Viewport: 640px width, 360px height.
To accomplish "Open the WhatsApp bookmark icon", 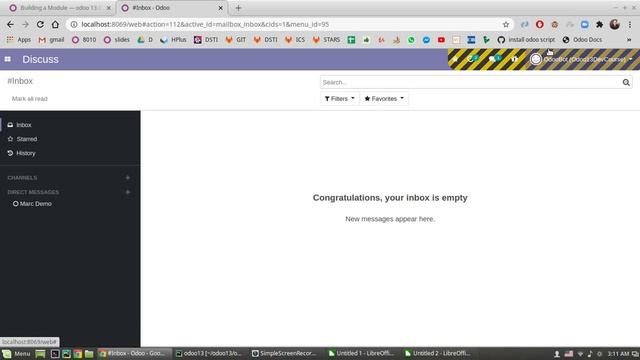I will (x=411, y=40).
